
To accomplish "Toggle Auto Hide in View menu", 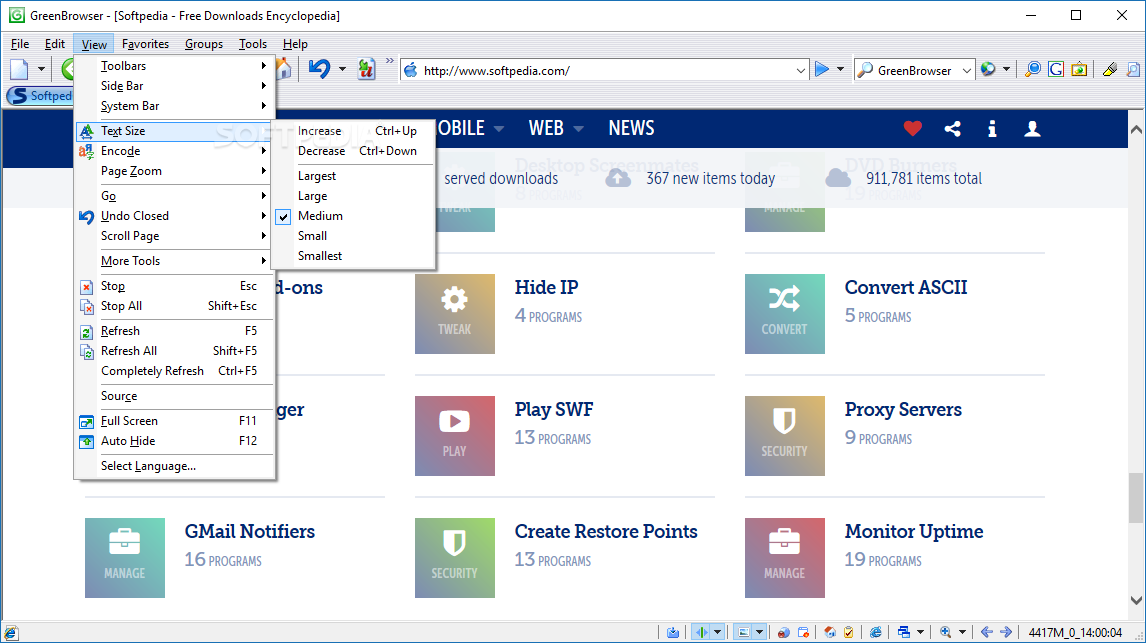I will click(x=175, y=441).
